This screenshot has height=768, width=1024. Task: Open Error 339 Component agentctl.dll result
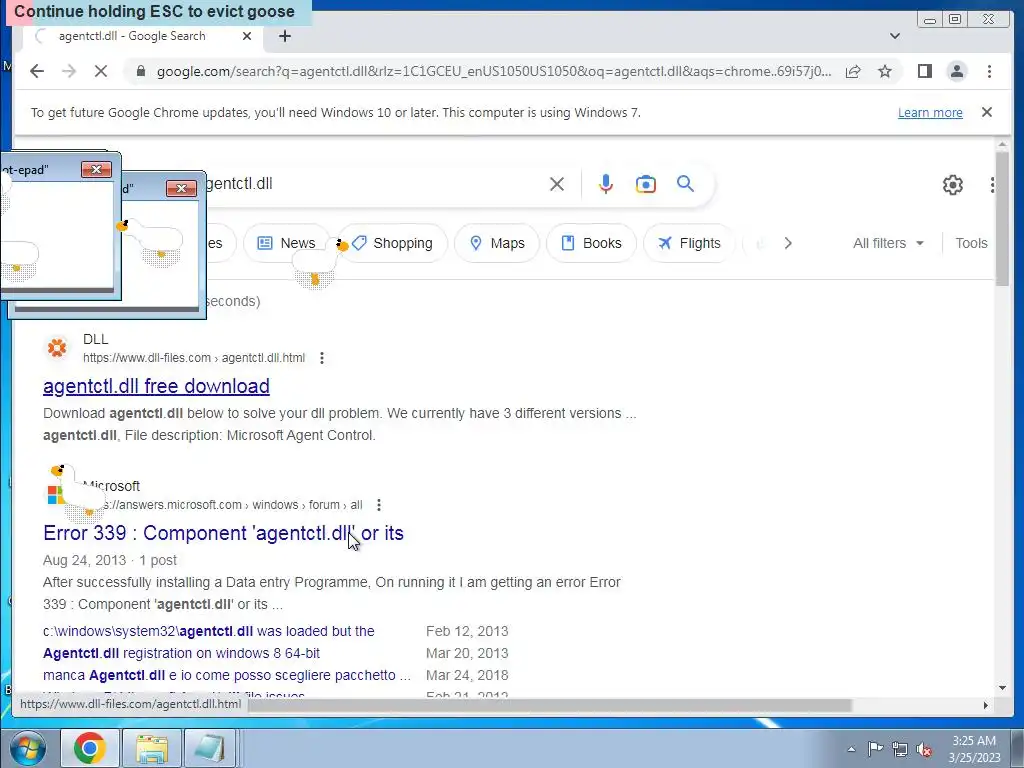coord(223,533)
